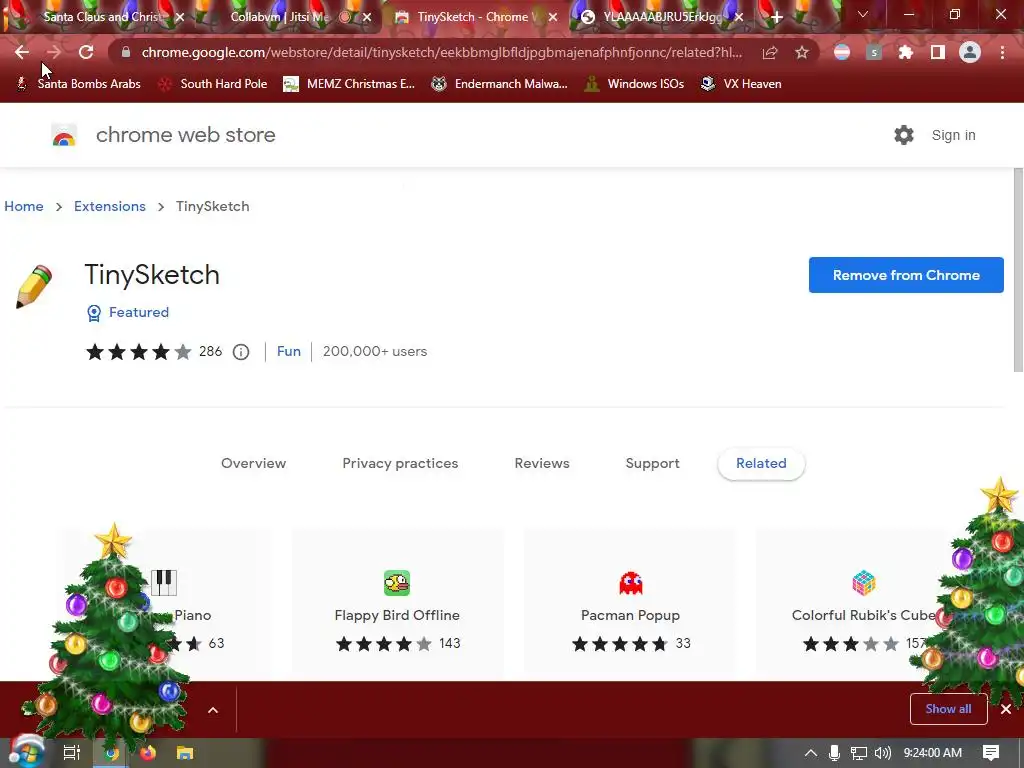Click Remove from Chrome button
Screen dimensions: 1024x768
coord(906,275)
